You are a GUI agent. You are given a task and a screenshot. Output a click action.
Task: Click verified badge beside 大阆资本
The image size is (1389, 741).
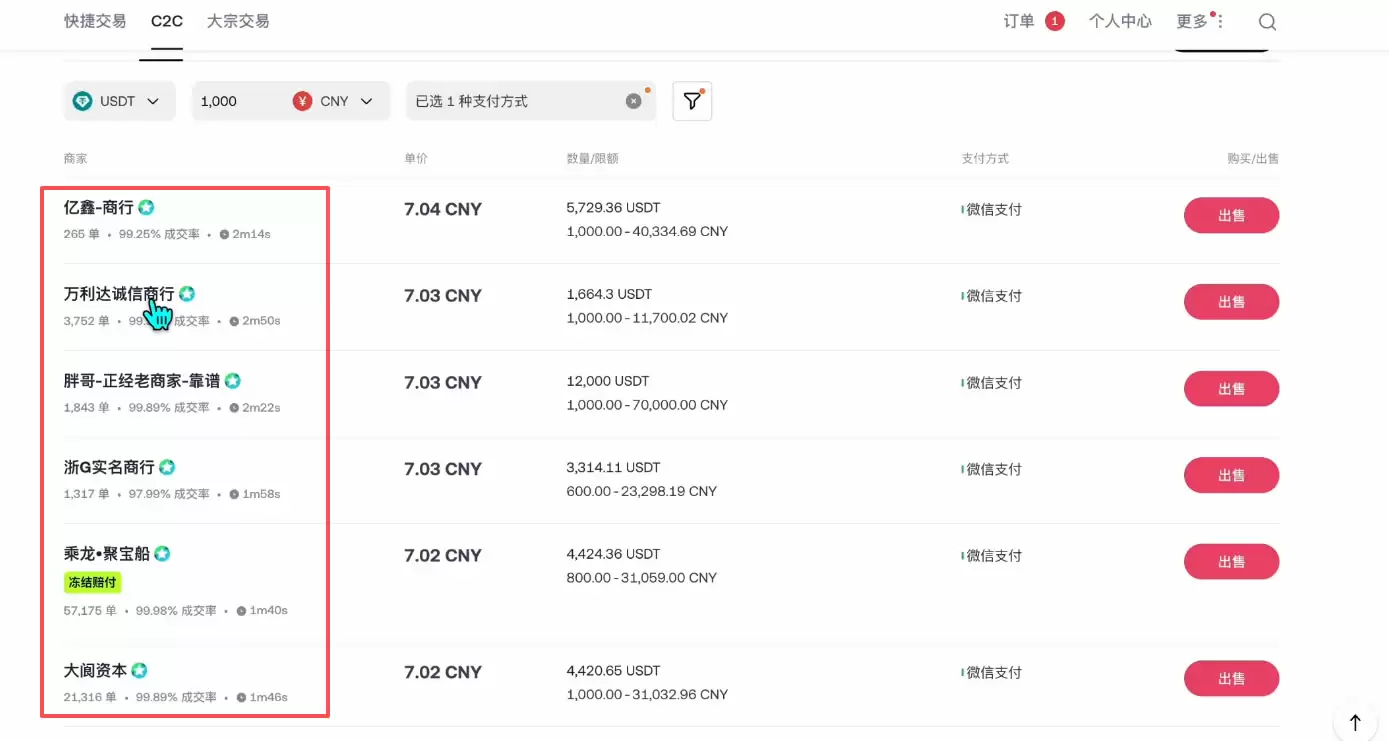pyautogui.click(x=140, y=671)
